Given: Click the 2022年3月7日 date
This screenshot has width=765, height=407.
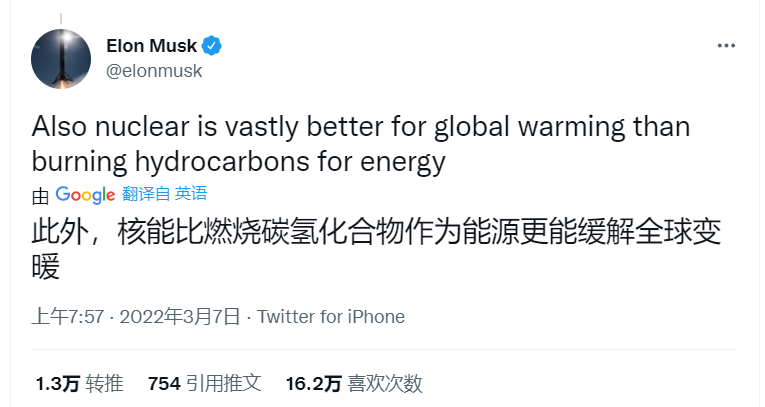Looking at the screenshot, I should click(x=180, y=317).
